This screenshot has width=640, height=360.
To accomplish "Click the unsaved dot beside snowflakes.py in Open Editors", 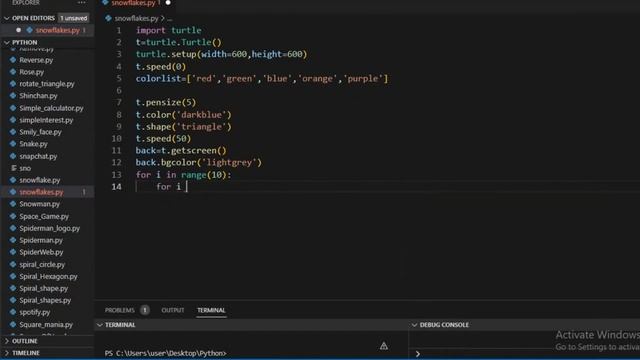I will (x=18, y=30).
